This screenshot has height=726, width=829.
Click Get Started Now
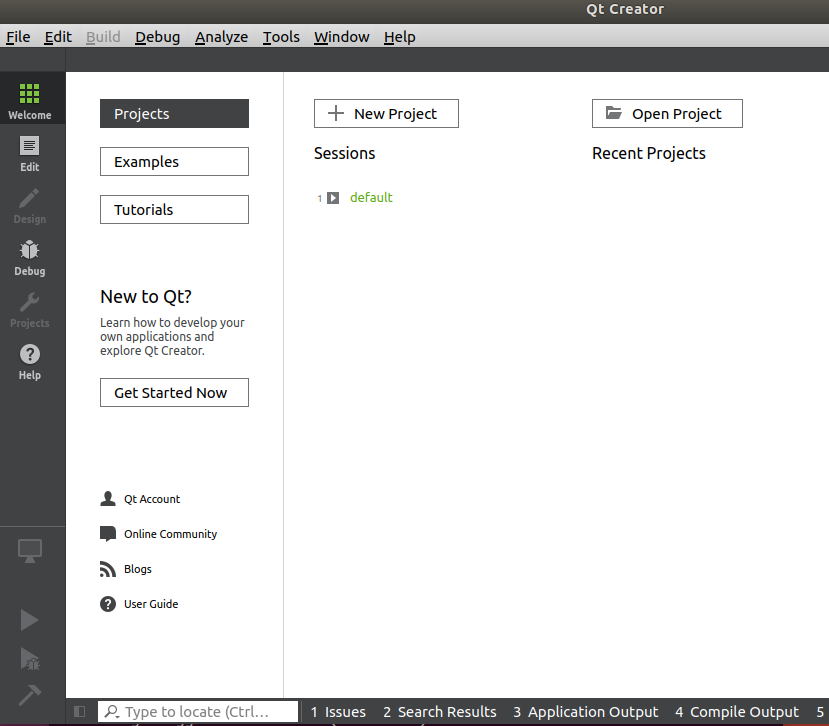pos(174,392)
